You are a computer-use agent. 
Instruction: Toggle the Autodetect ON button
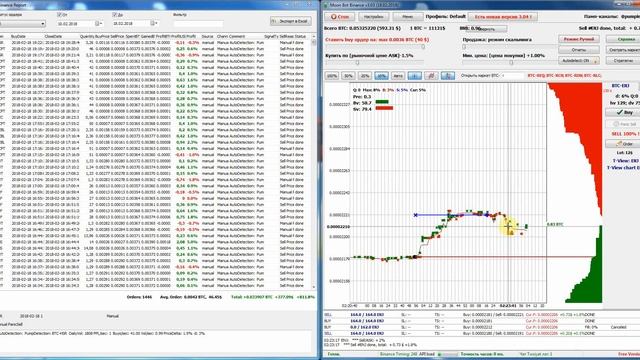tap(579, 60)
